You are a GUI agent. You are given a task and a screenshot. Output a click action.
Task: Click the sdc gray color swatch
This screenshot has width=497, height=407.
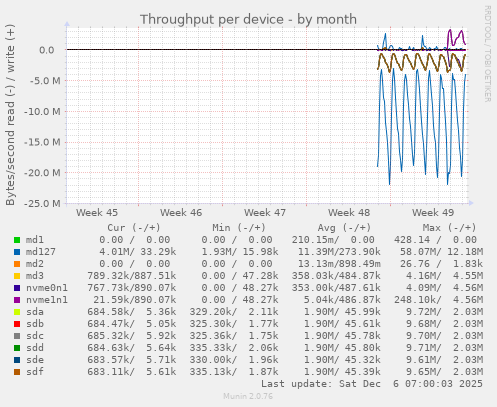pyautogui.click(x=17, y=336)
